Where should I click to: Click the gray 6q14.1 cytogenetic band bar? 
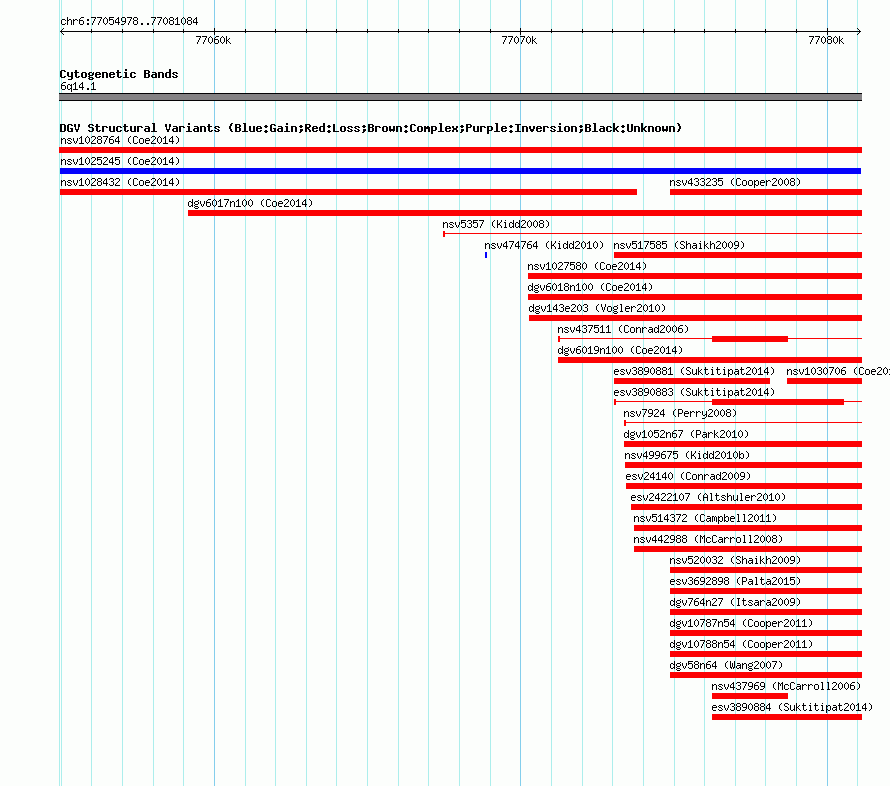[460, 97]
